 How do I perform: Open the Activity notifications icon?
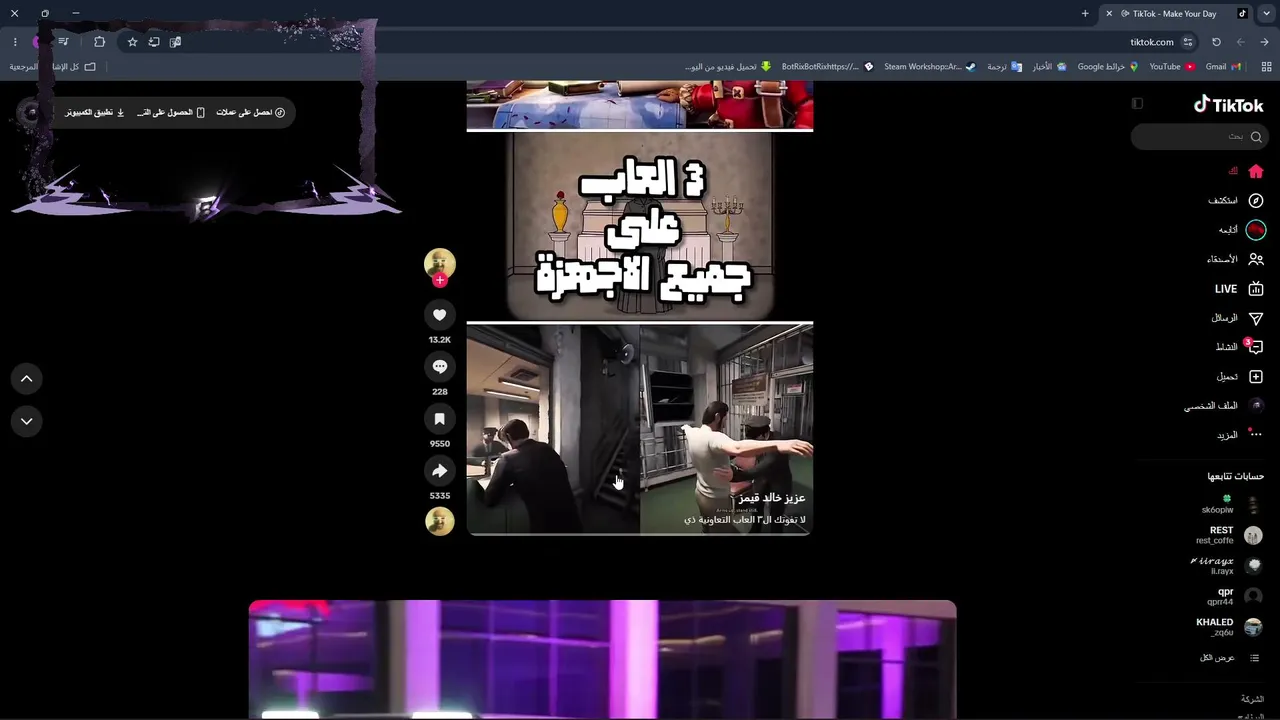1255,347
